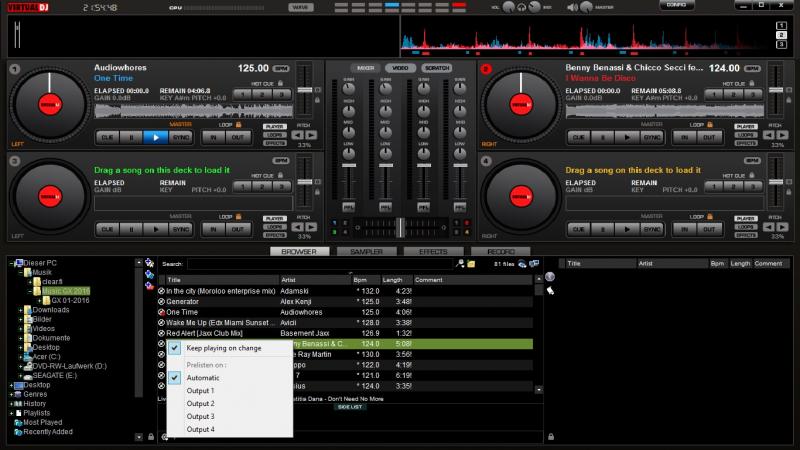Viewport: 800px width, 450px height.
Task: Click the deck 1 turntable platter
Action: click(49, 105)
